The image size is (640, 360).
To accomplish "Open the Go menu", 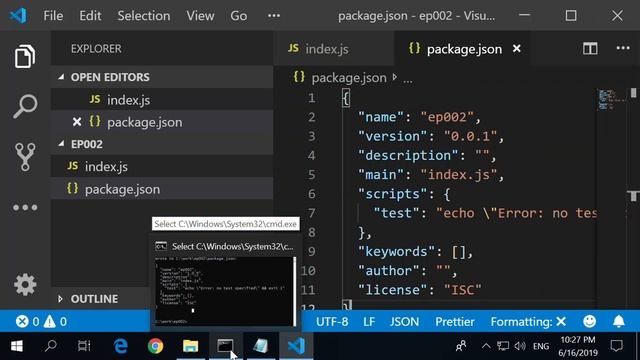I will (x=238, y=16).
